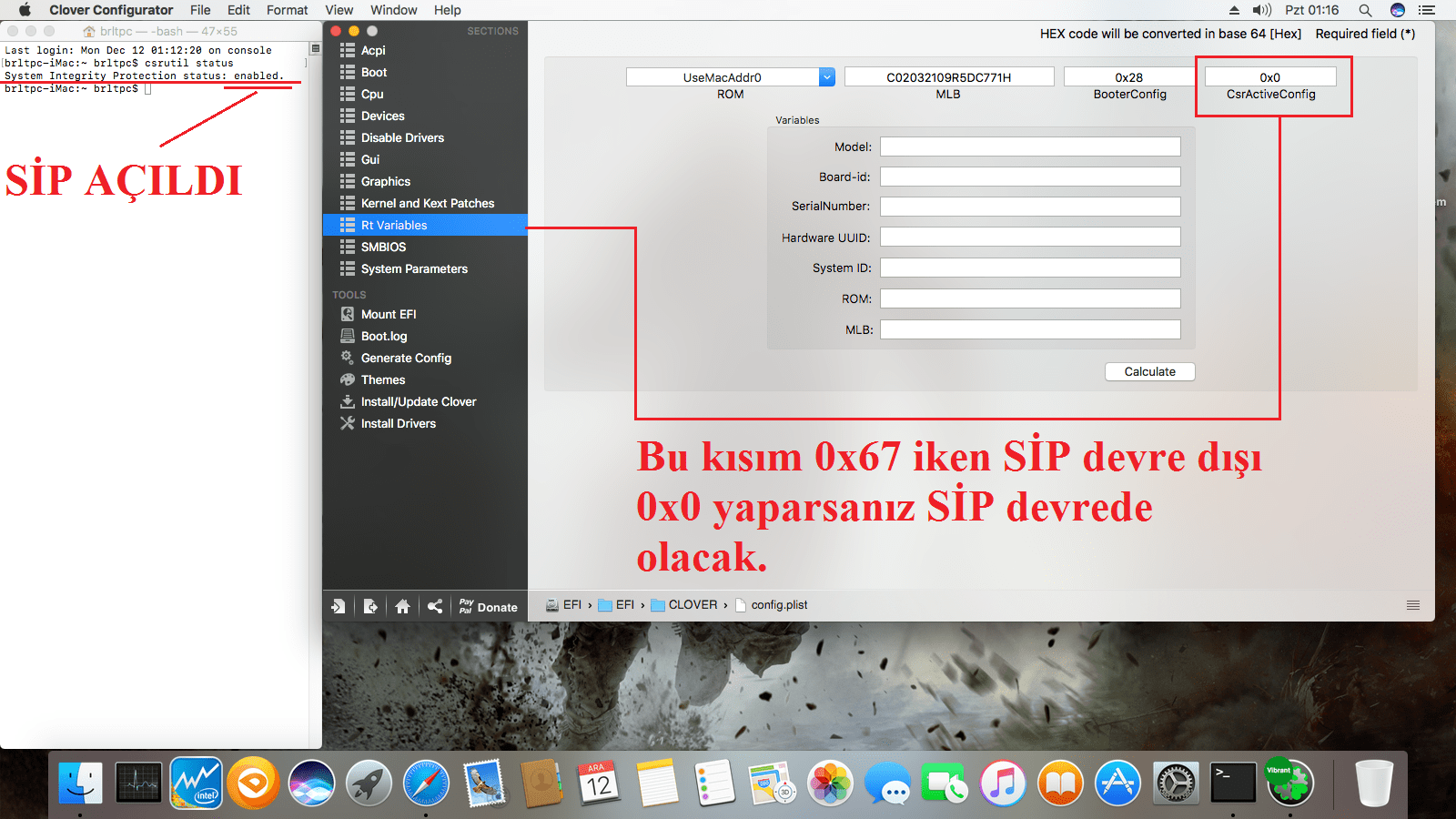Open Launchpad from the Dock

point(369,783)
